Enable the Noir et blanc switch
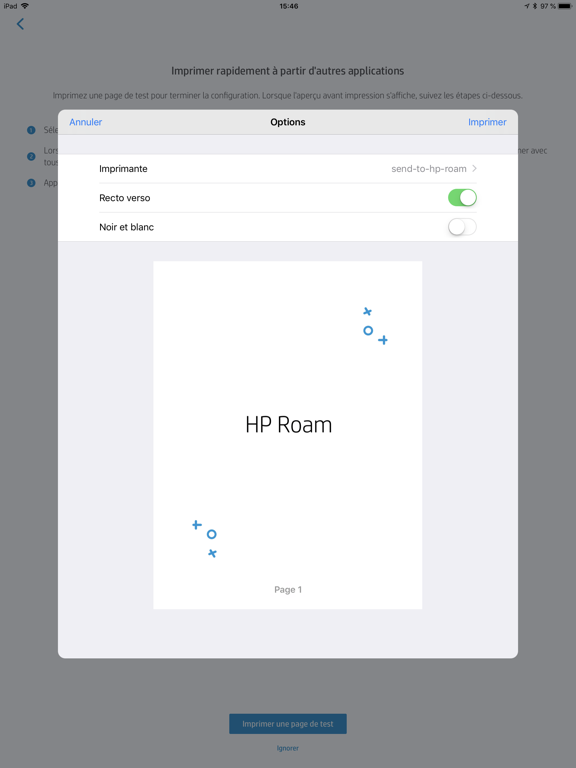576x768 pixels. 462,227
